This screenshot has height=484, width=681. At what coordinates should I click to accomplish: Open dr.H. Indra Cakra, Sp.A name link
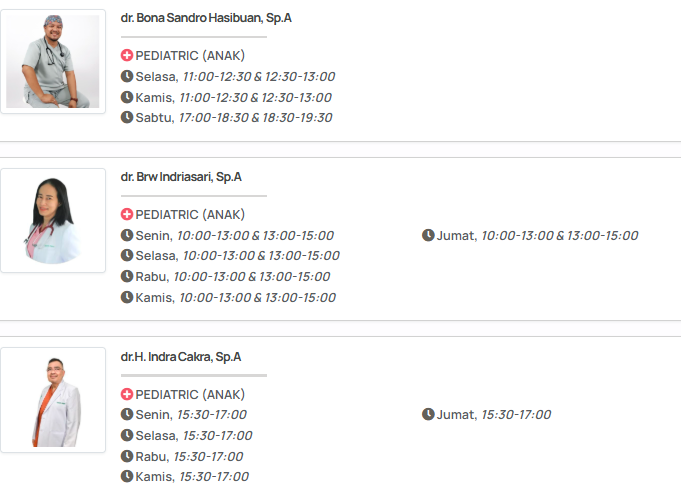[x=181, y=357]
